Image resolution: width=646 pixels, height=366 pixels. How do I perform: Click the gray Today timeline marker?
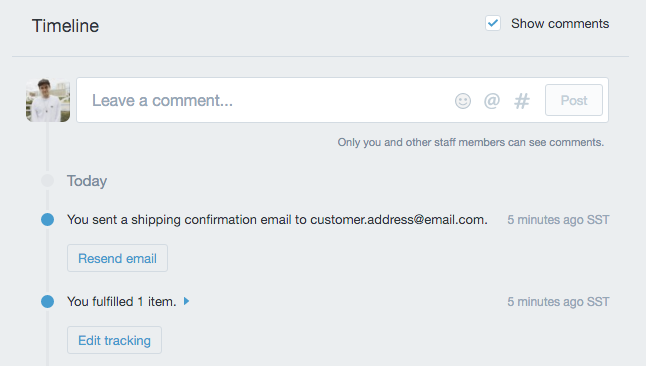tap(47, 181)
